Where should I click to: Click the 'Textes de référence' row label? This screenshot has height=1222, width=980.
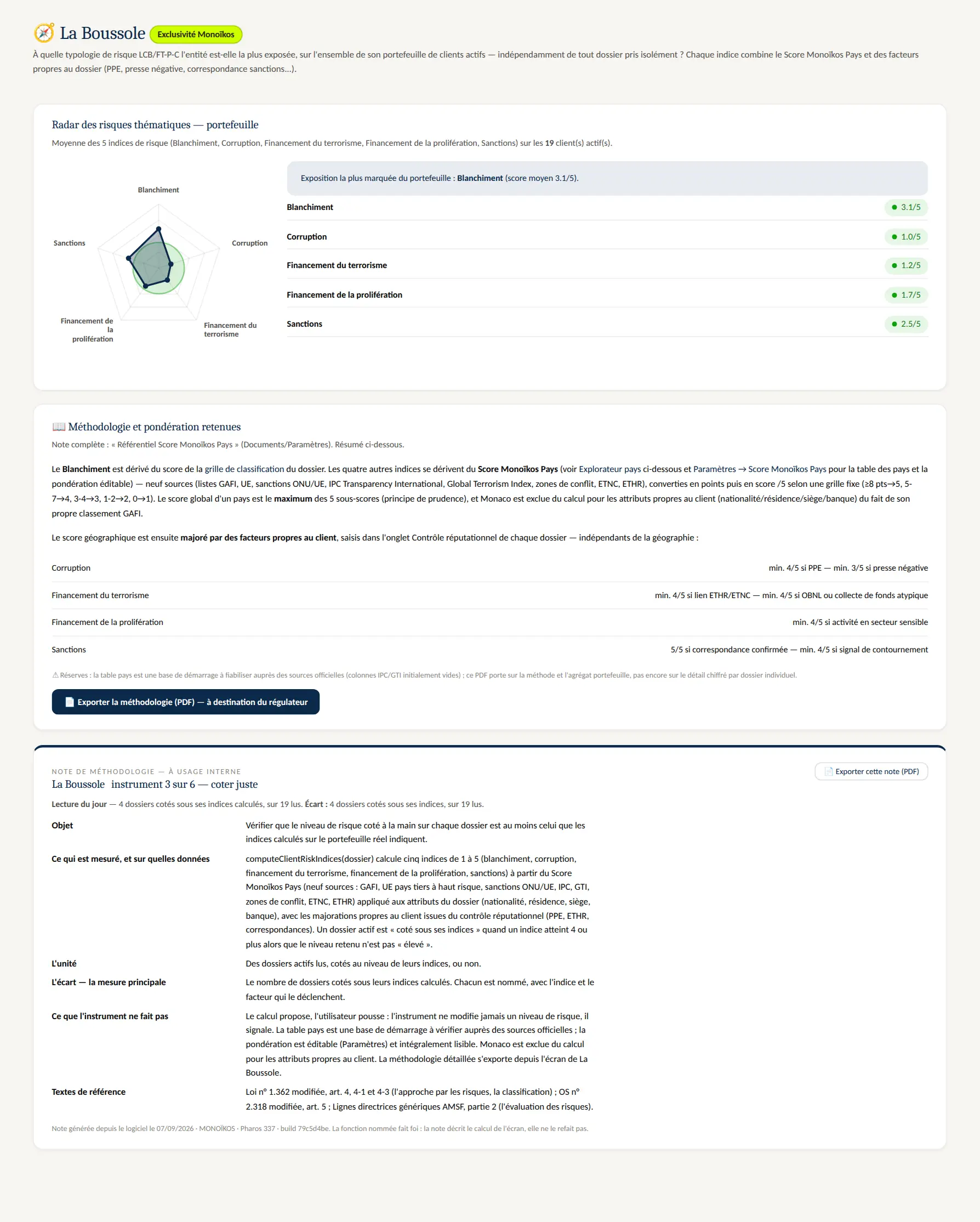[x=88, y=1092]
